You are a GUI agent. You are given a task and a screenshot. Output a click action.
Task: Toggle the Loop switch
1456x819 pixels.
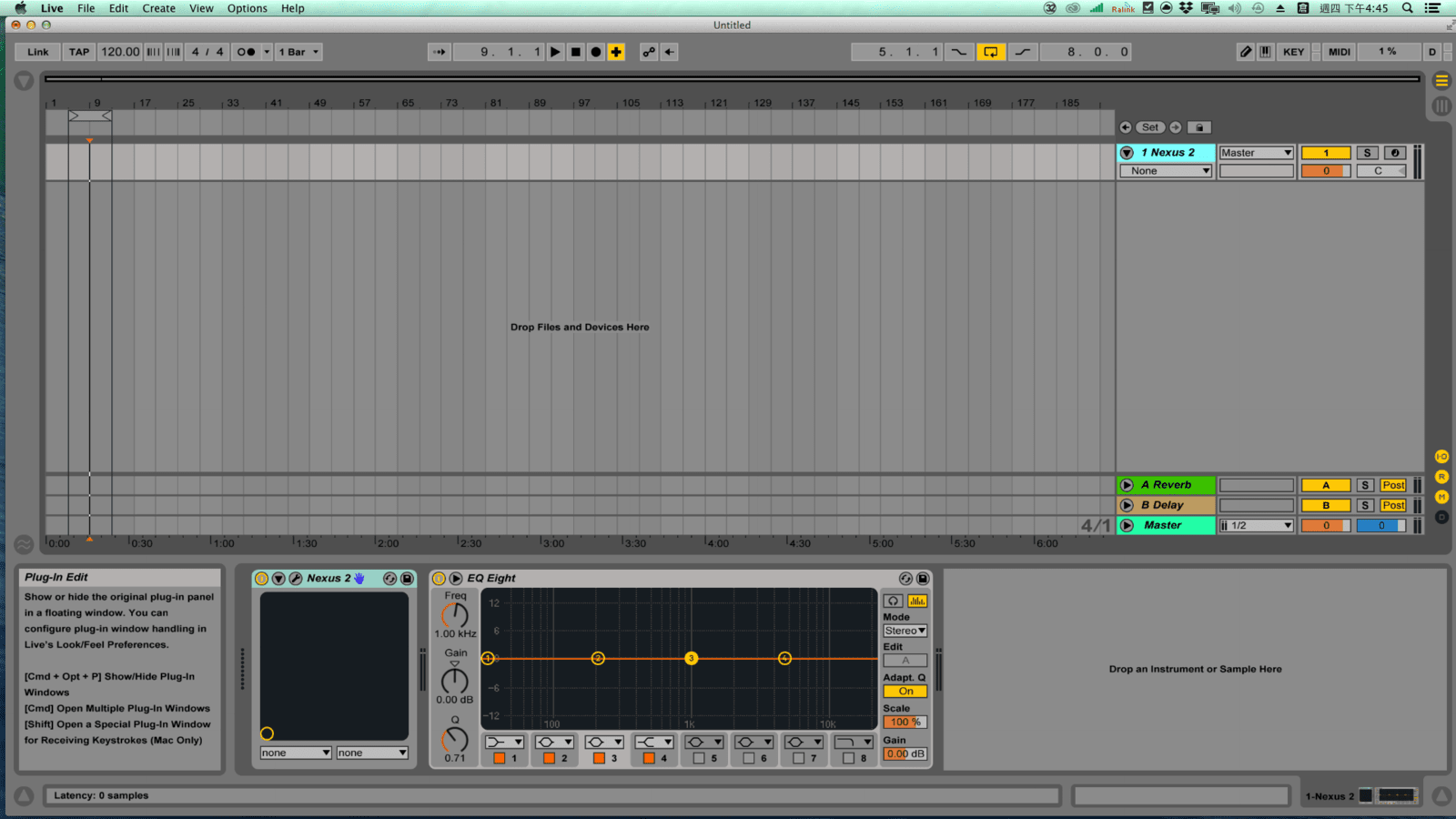(991, 52)
